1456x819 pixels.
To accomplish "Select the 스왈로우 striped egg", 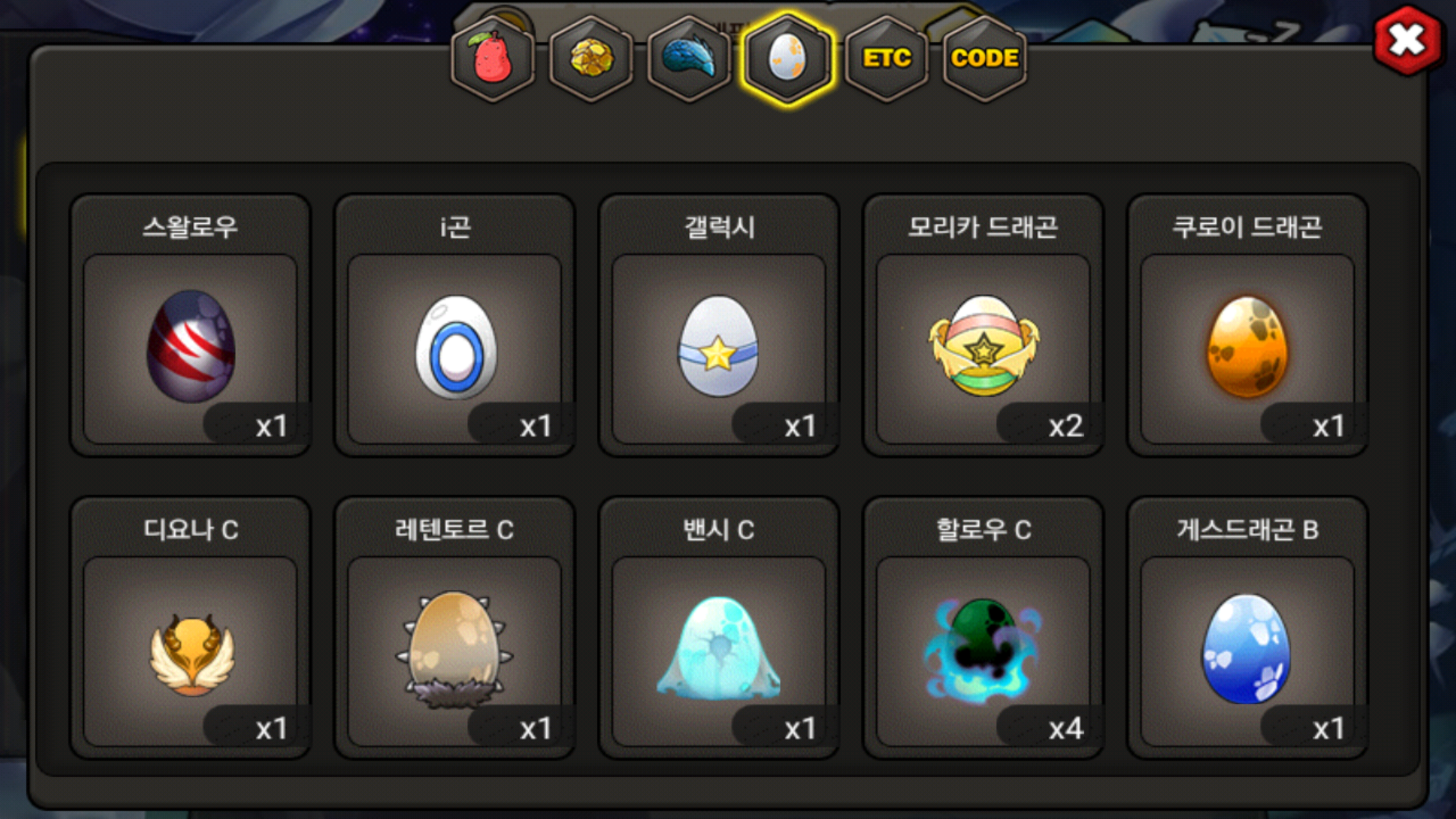I will pyautogui.click(x=191, y=346).
